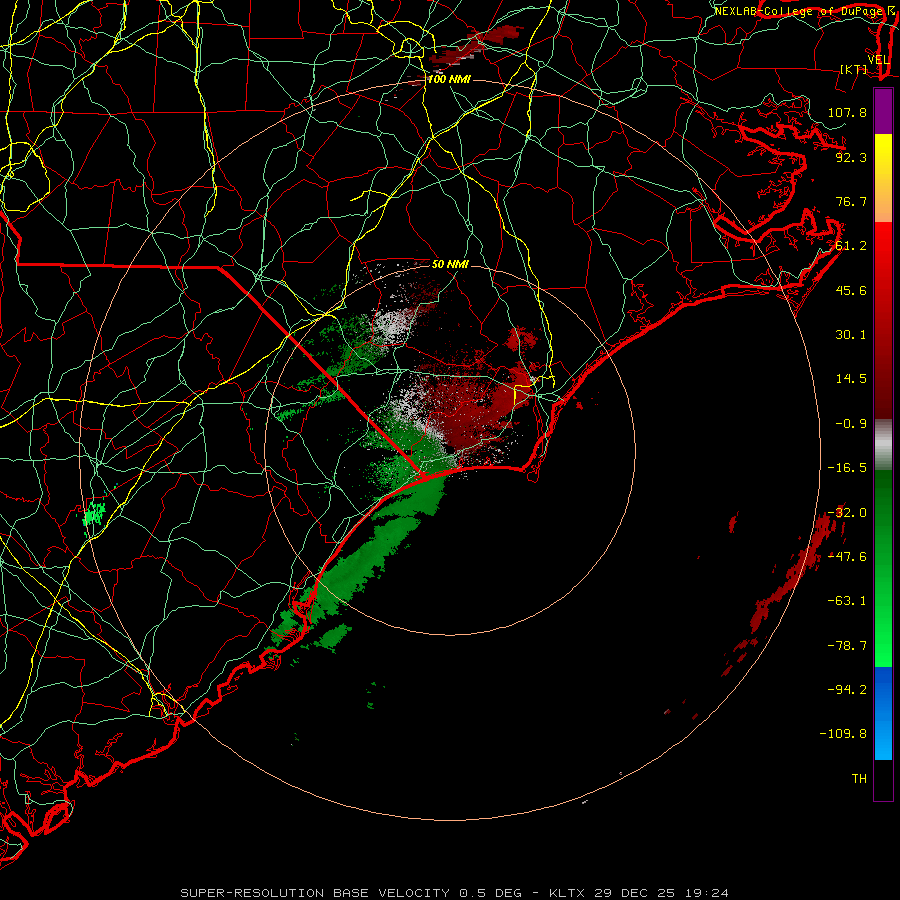
Task: Click the '100 NMI' range ring label
Action: [x=449, y=79]
